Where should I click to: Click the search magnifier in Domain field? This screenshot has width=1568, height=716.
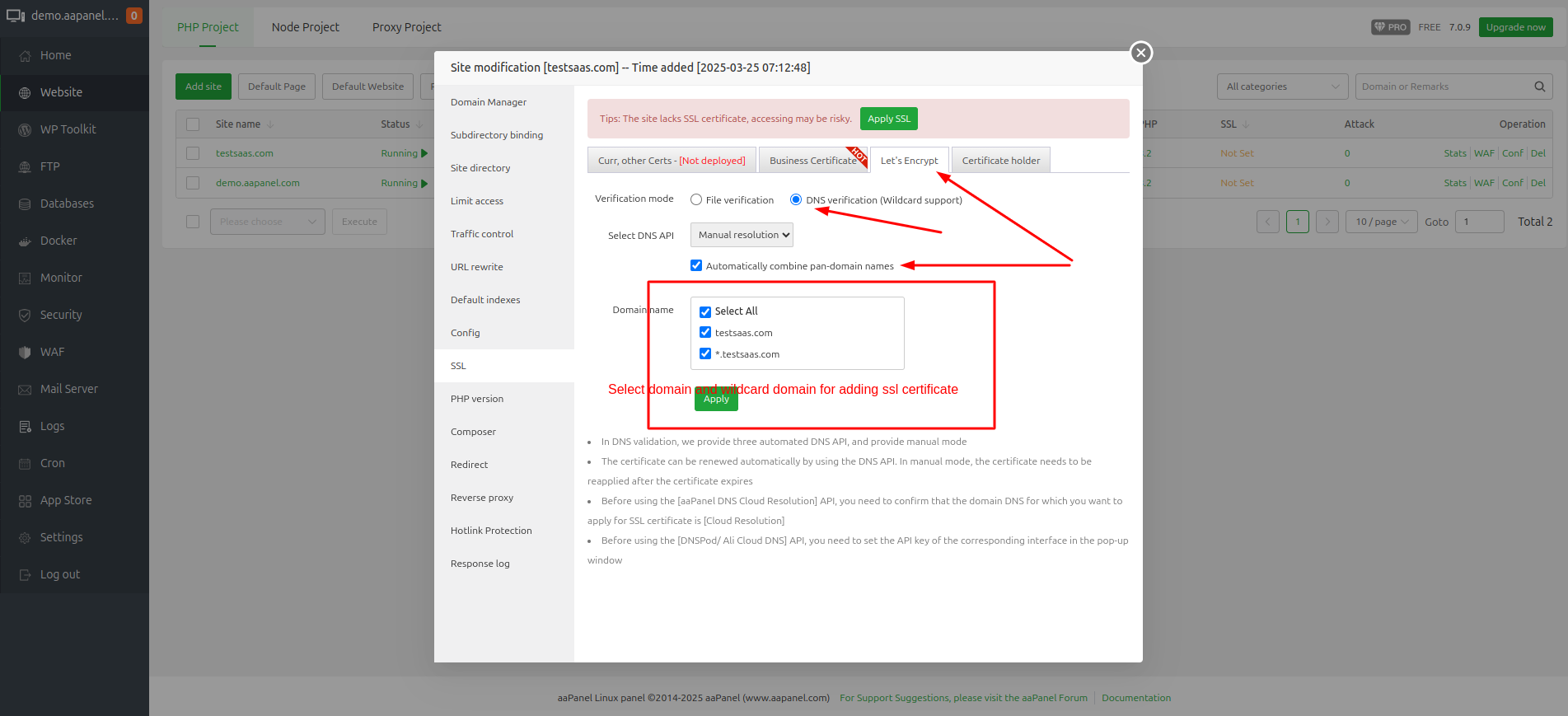click(1539, 87)
